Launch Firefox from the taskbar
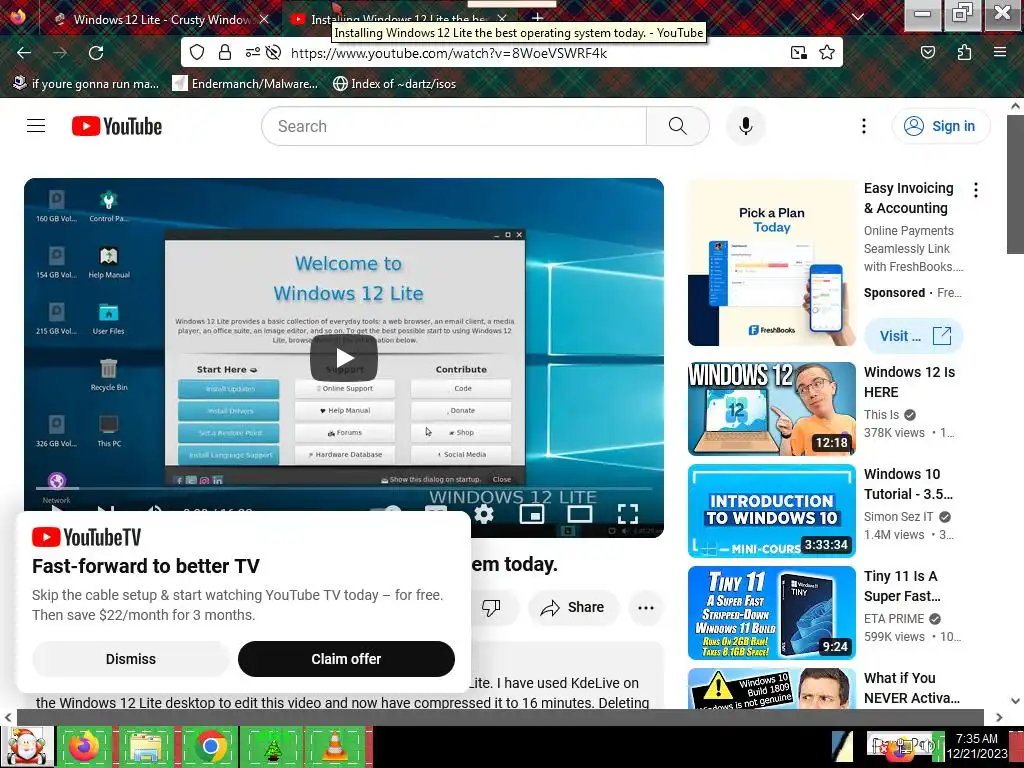The width and height of the screenshot is (1024, 768). point(84,746)
